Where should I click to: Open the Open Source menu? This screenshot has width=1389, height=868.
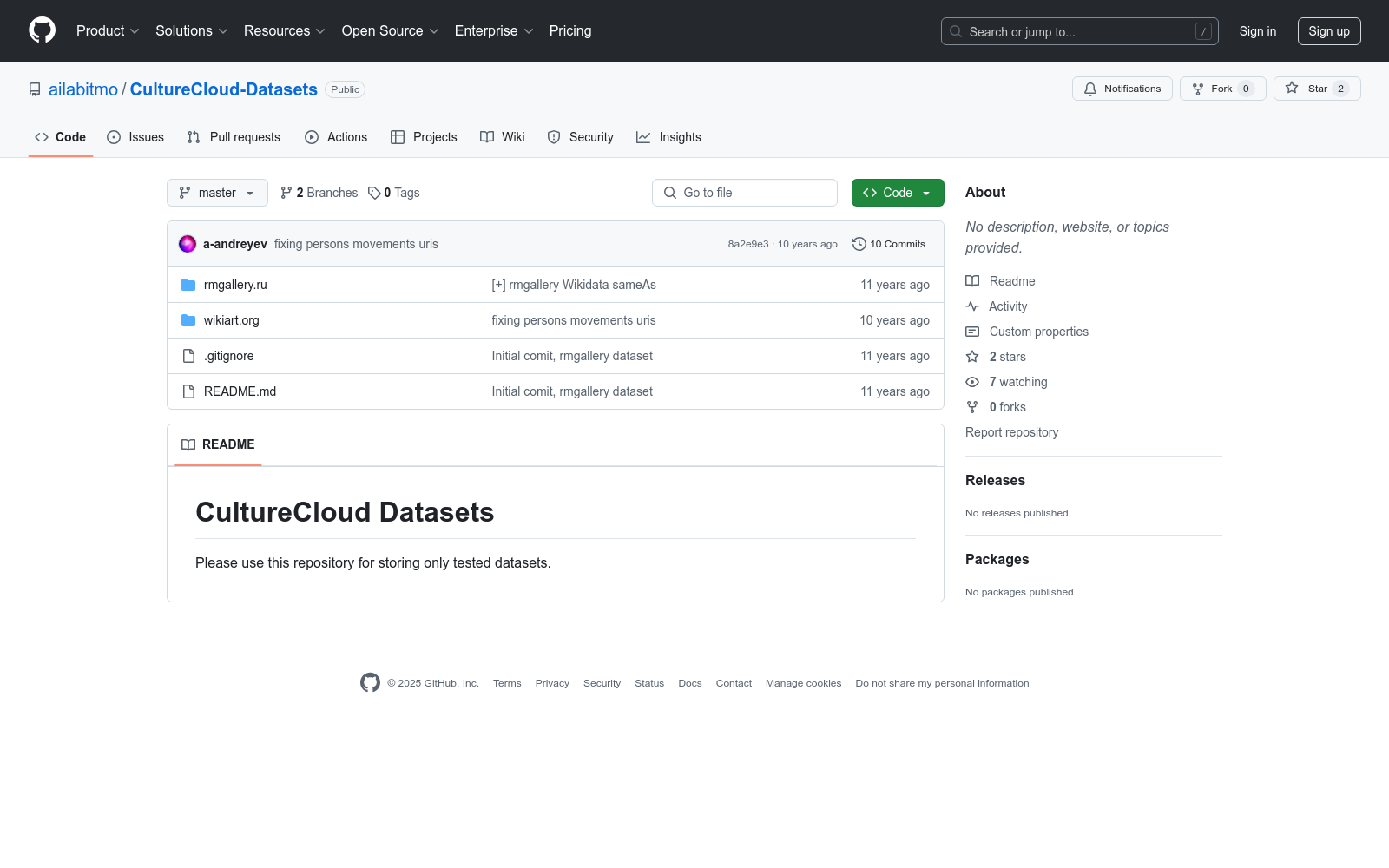click(391, 30)
